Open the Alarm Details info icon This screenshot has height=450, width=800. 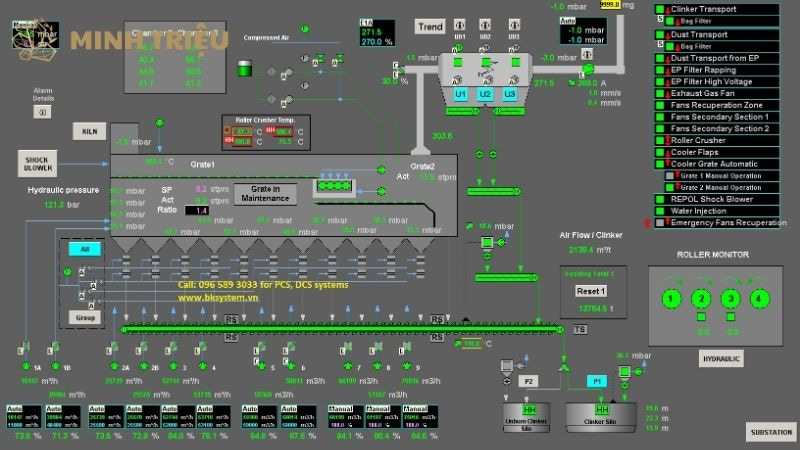[42, 113]
